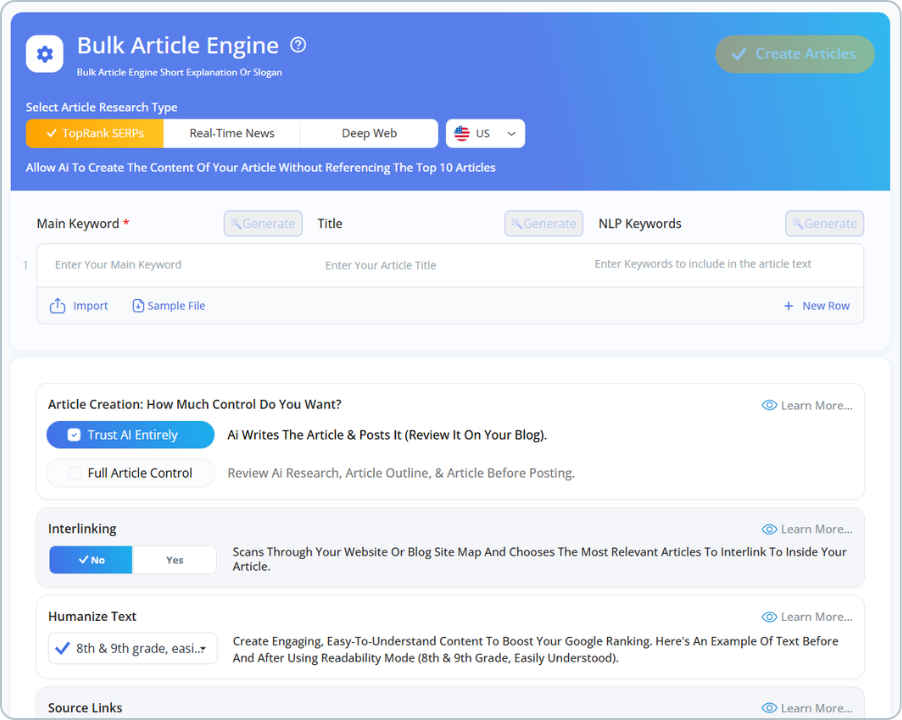Switch to the Real-Time News tab
This screenshot has height=720, width=902.
click(x=232, y=132)
